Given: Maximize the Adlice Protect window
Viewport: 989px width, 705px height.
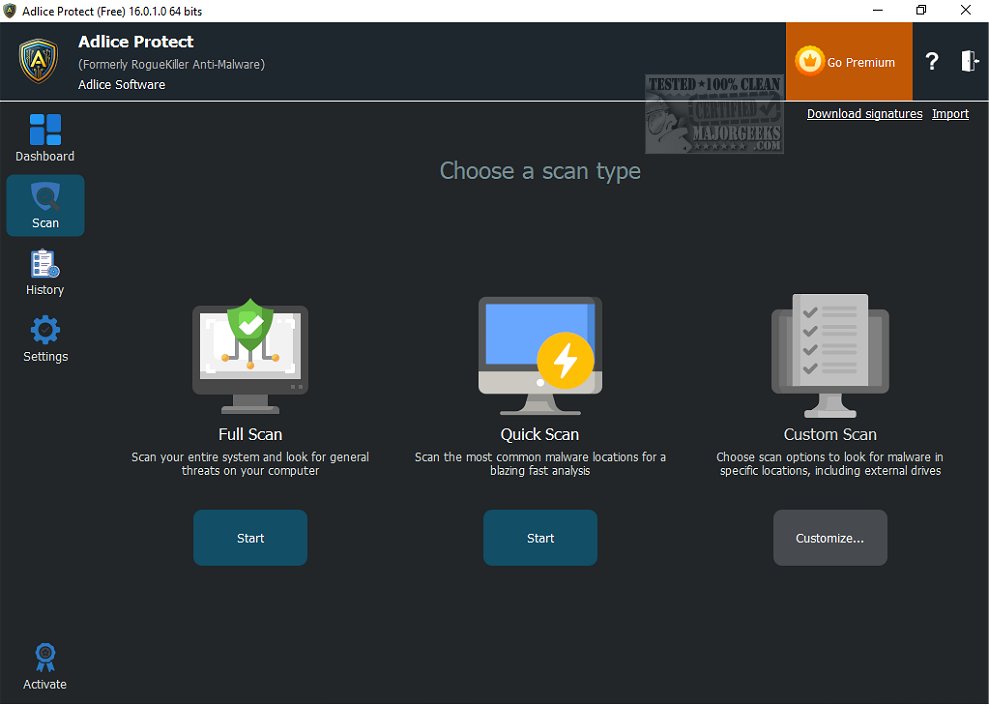Looking at the screenshot, I should (x=921, y=10).
